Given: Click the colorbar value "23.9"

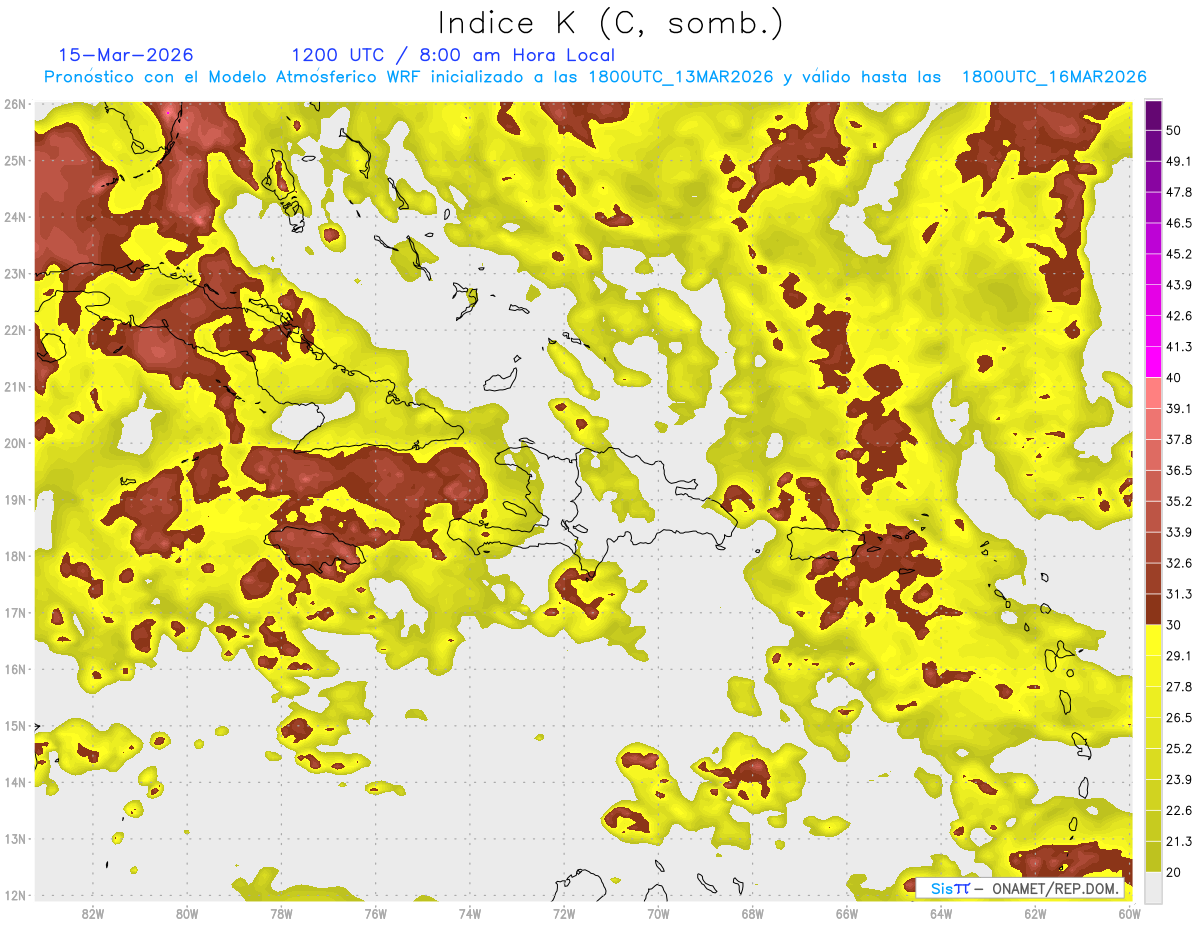Looking at the screenshot, I should [x=1178, y=779].
